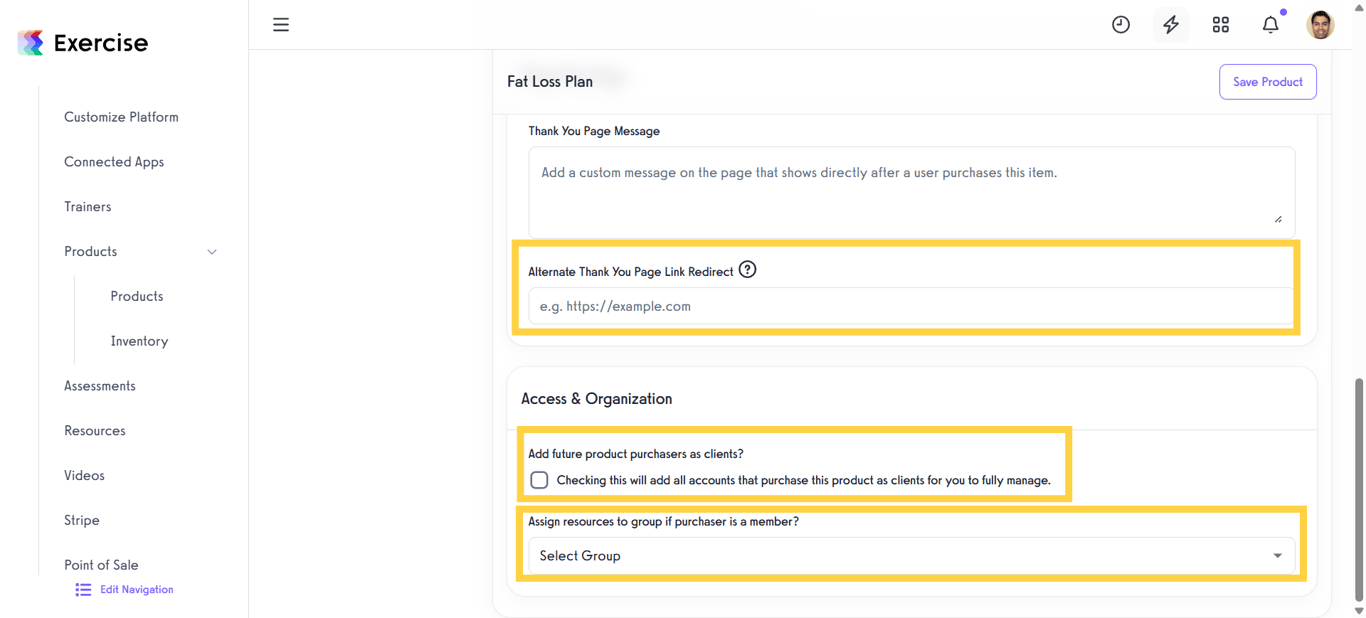Open the hamburger menu
This screenshot has height=618, width=1366.
[x=280, y=24]
